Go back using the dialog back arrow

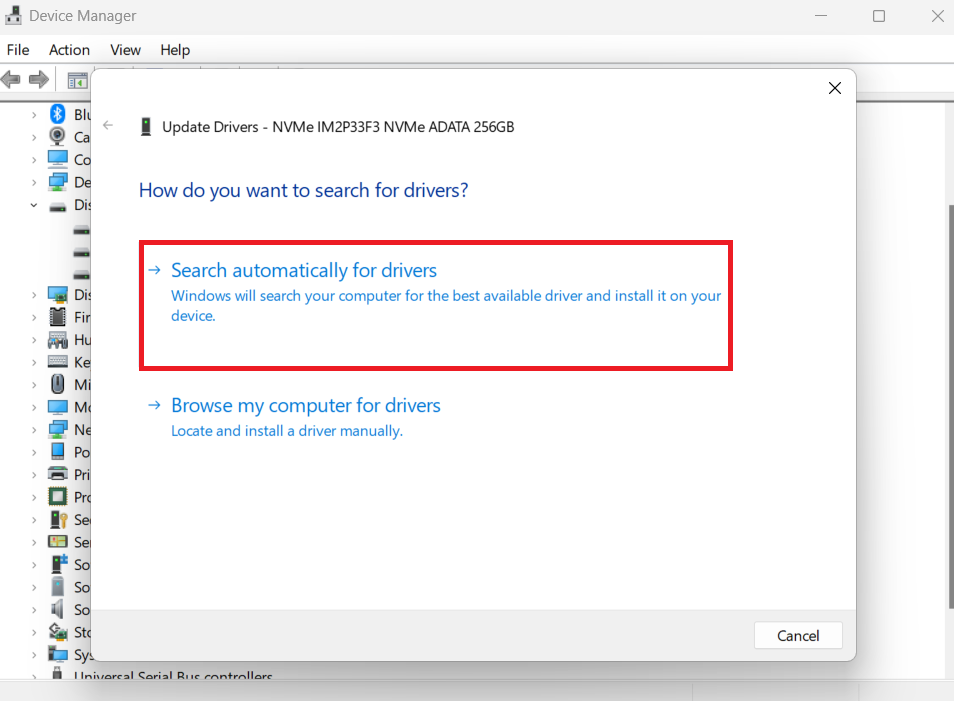[108, 125]
